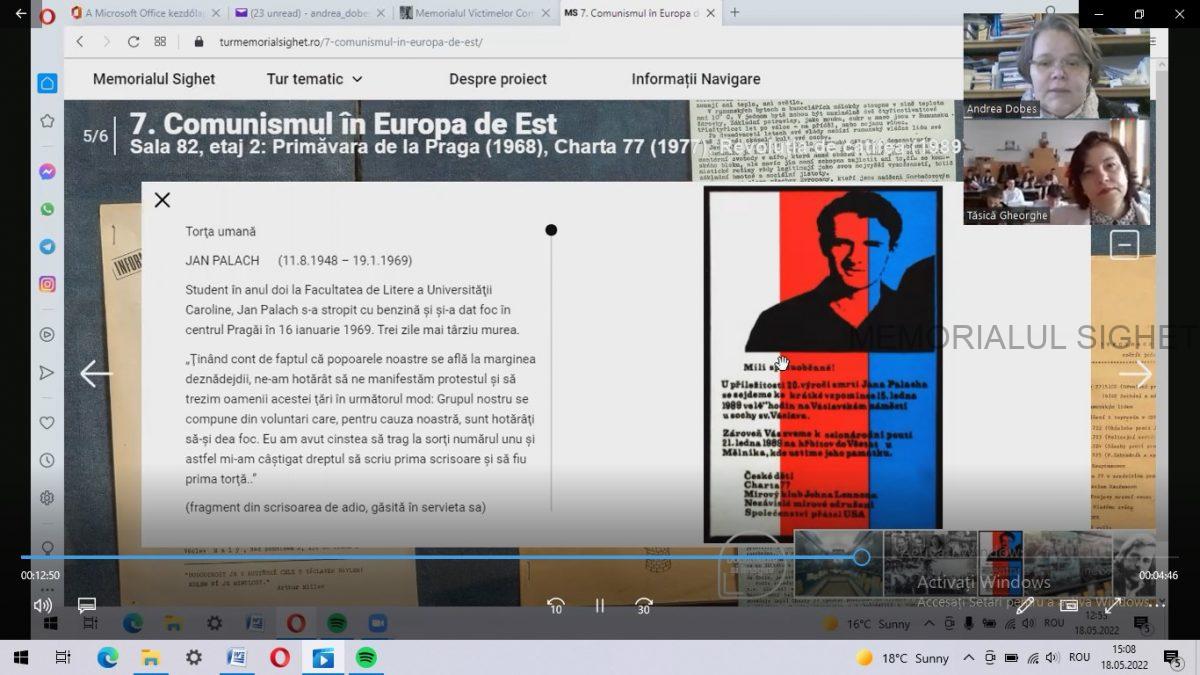Select the Andrea Dobes video thumbnail
The width and height of the screenshot is (1200, 675).
pos(1056,65)
